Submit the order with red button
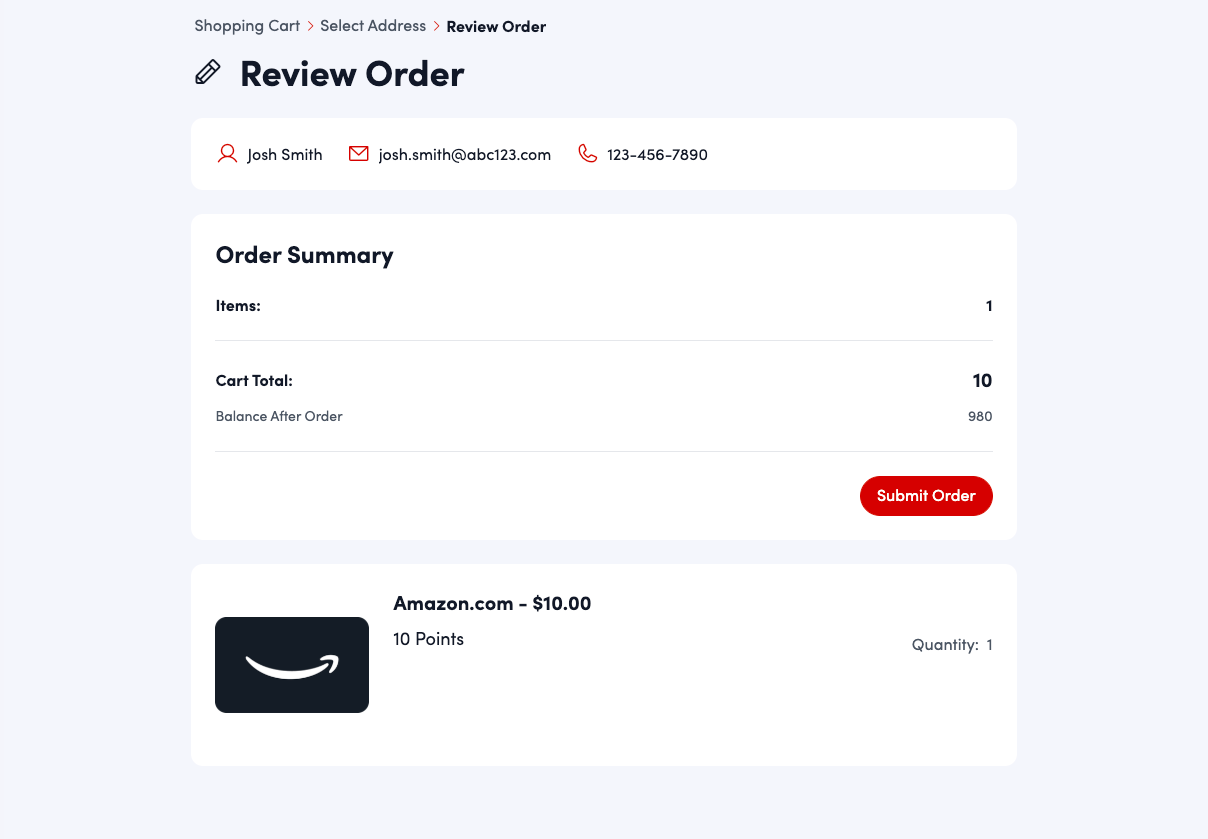1208x839 pixels. (x=926, y=496)
